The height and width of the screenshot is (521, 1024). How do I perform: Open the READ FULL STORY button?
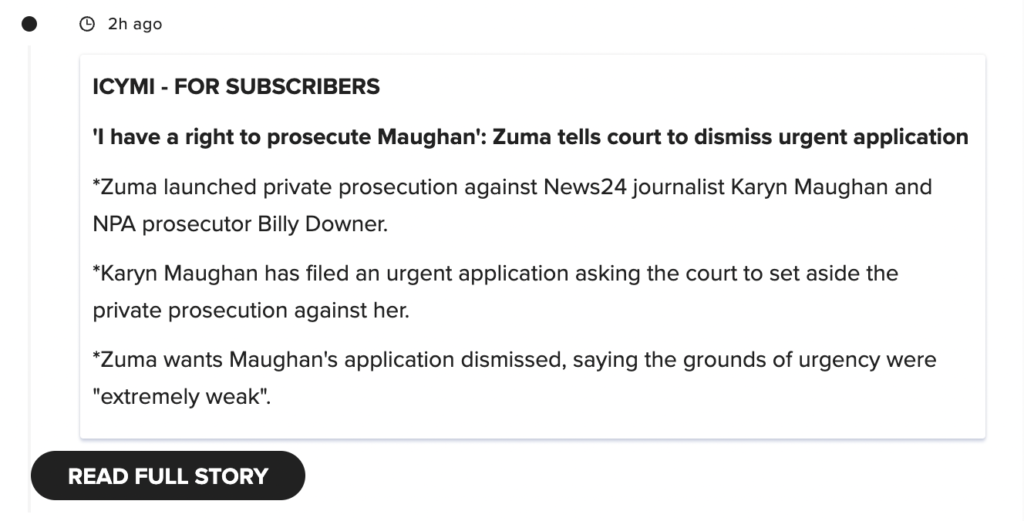(168, 476)
